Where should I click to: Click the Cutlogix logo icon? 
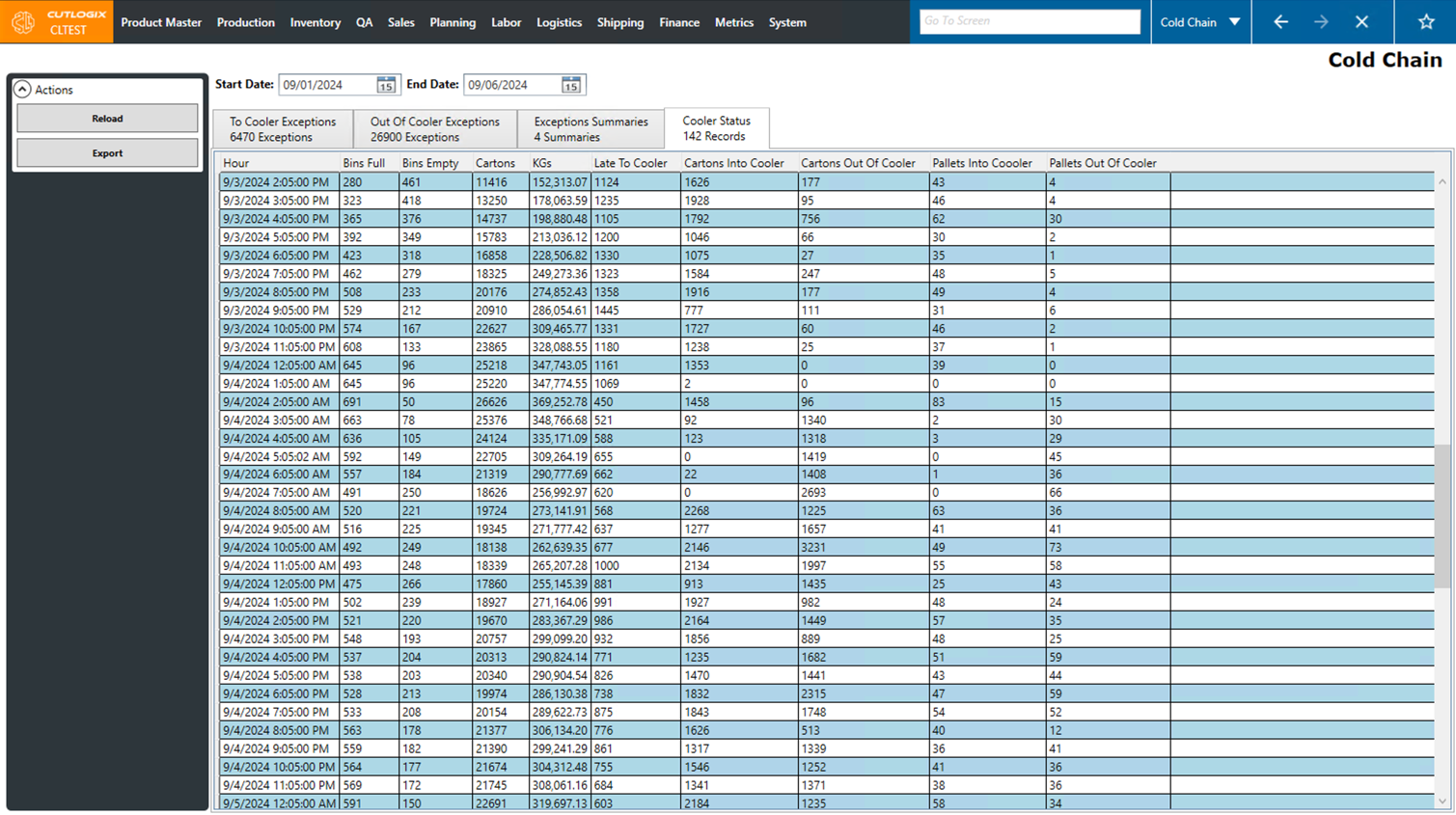(x=23, y=21)
